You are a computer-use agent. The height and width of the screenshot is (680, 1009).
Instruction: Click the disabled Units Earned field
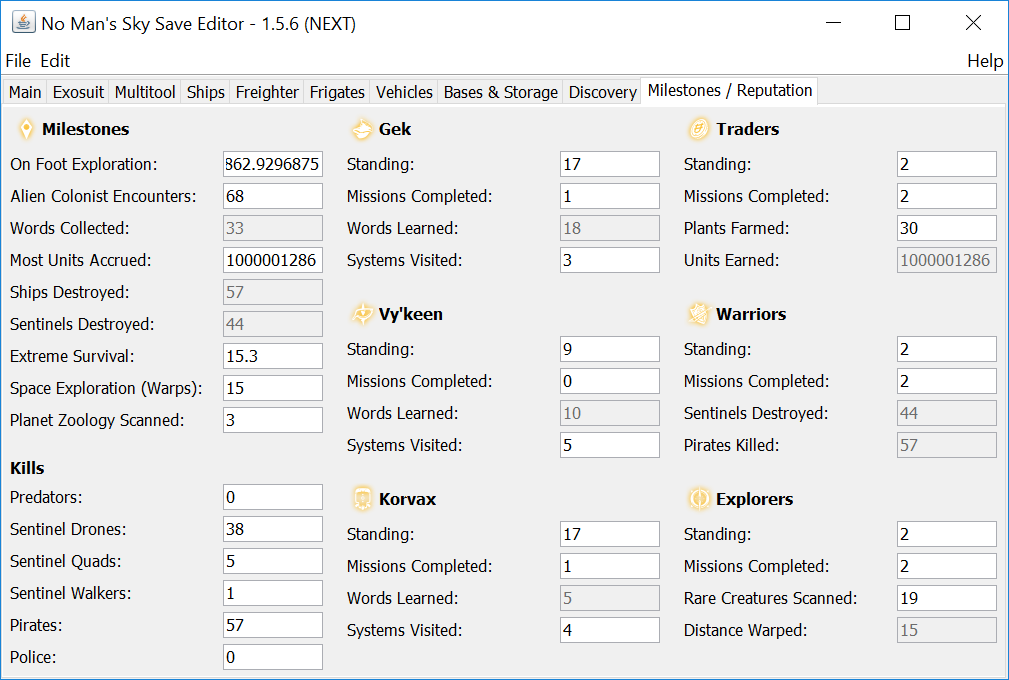[947, 260]
